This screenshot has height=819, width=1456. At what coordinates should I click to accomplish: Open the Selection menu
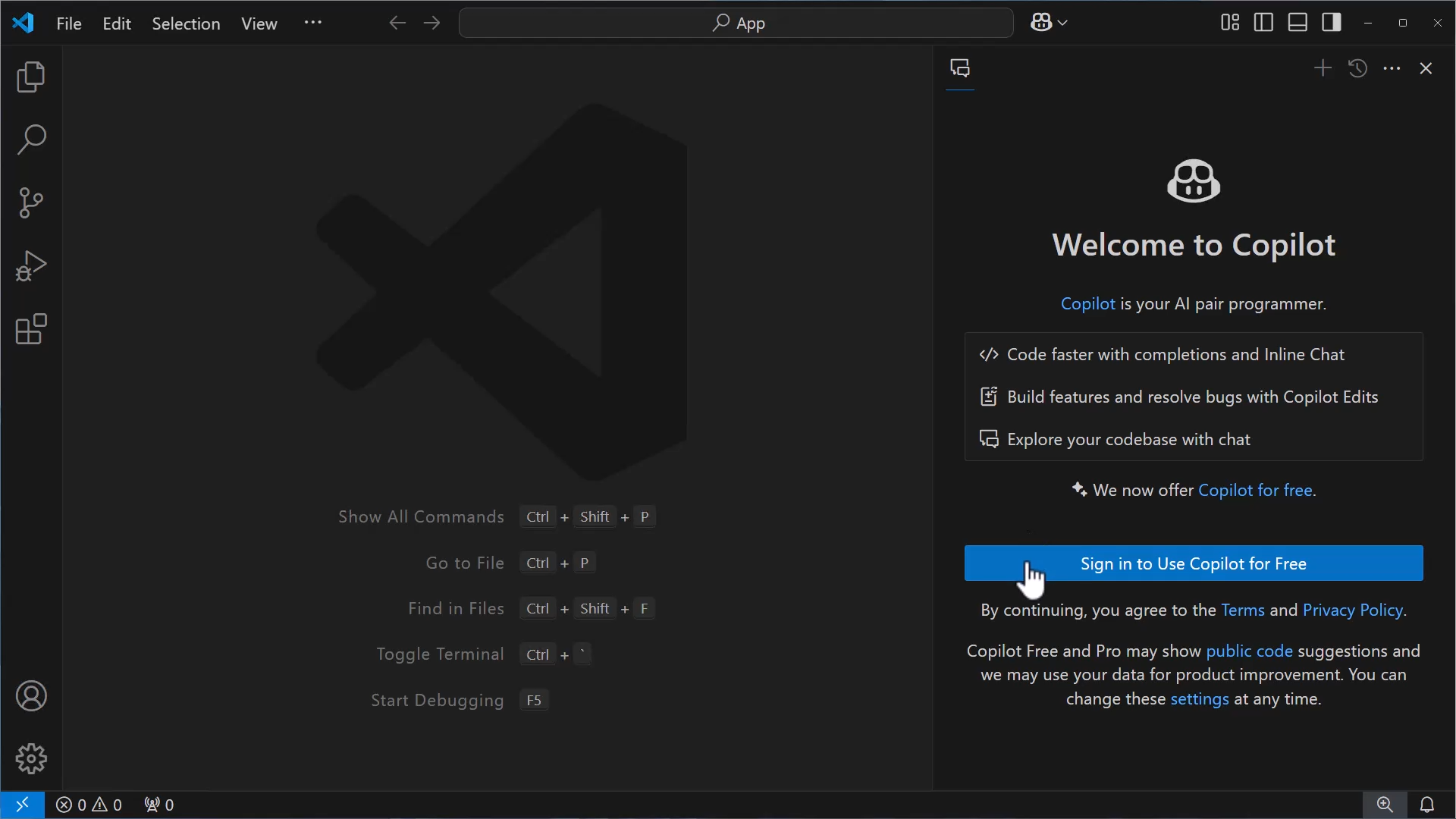186,24
